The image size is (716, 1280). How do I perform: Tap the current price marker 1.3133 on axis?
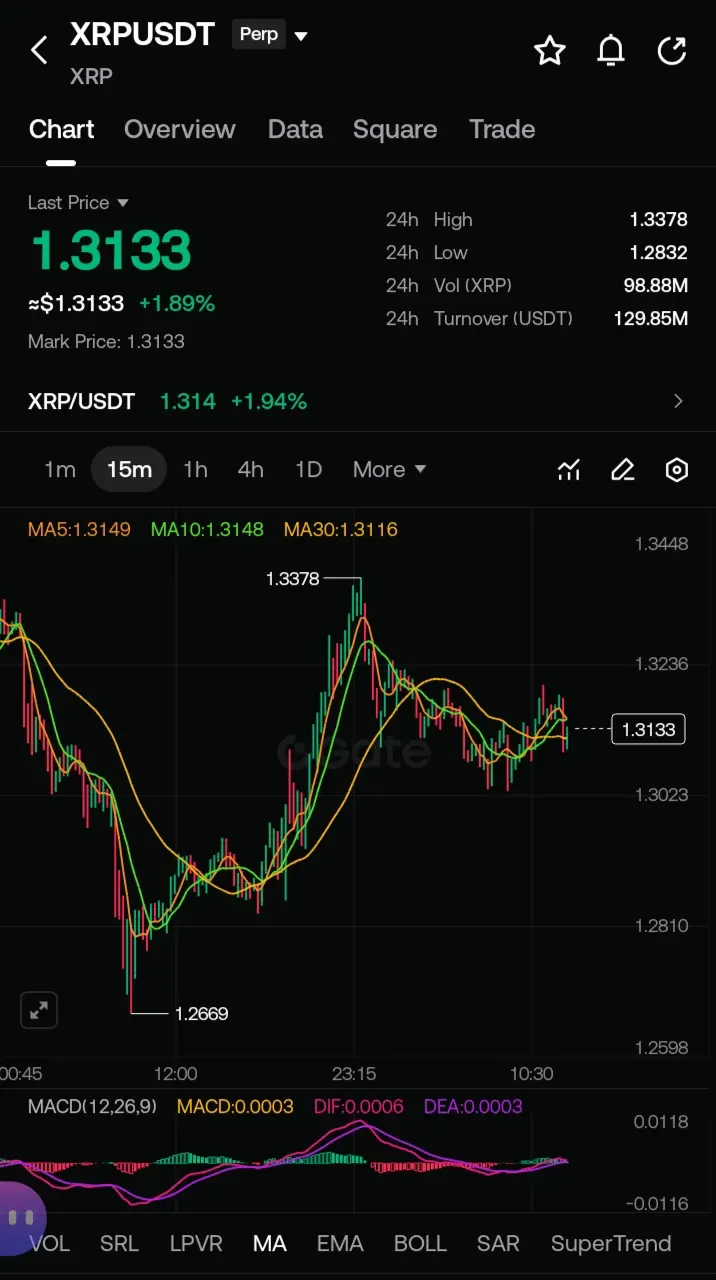649,730
